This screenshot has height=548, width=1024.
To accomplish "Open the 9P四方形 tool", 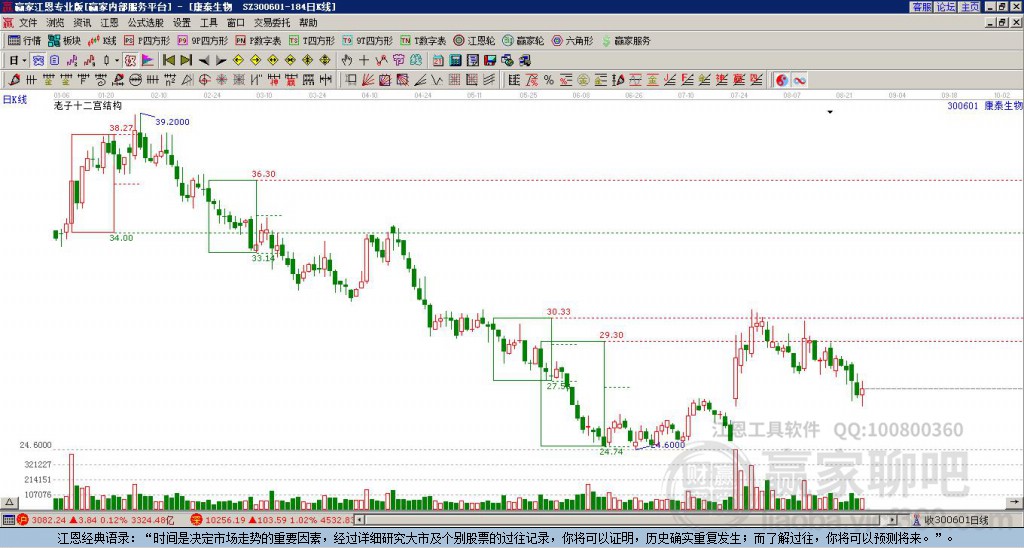I will coord(202,40).
